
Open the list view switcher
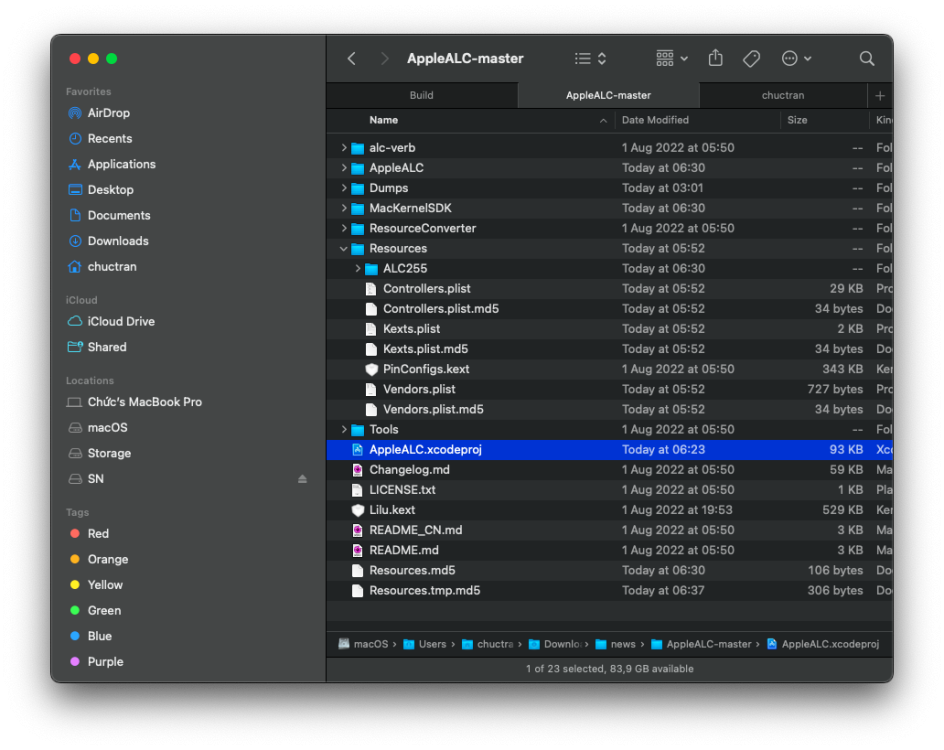(x=590, y=58)
